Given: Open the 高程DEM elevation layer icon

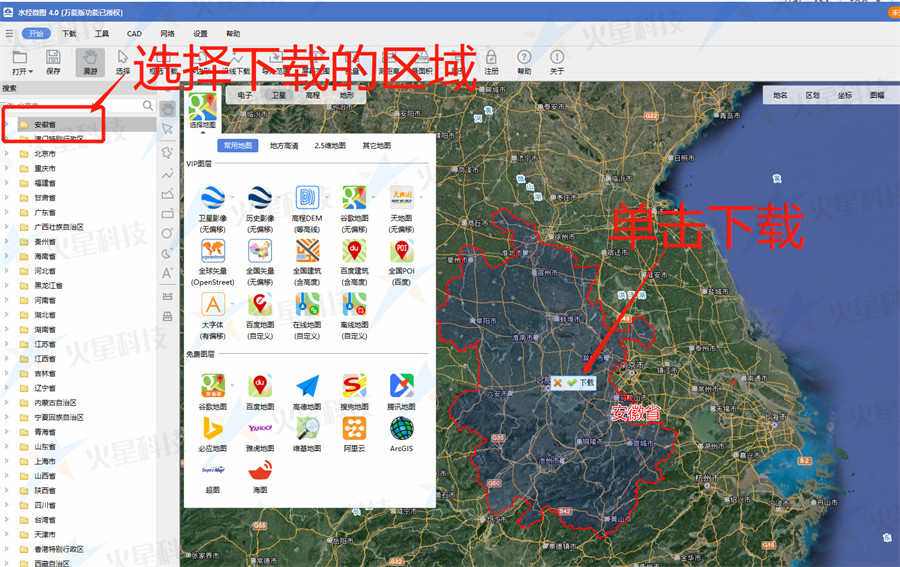Looking at the screenshot, I should click(x=307, y=197).
